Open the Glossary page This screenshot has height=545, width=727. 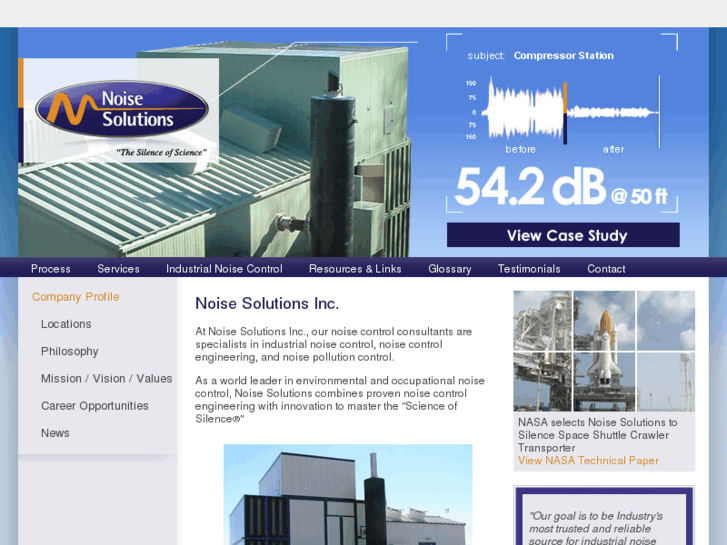pyautogui.click(x=450, y=269)
